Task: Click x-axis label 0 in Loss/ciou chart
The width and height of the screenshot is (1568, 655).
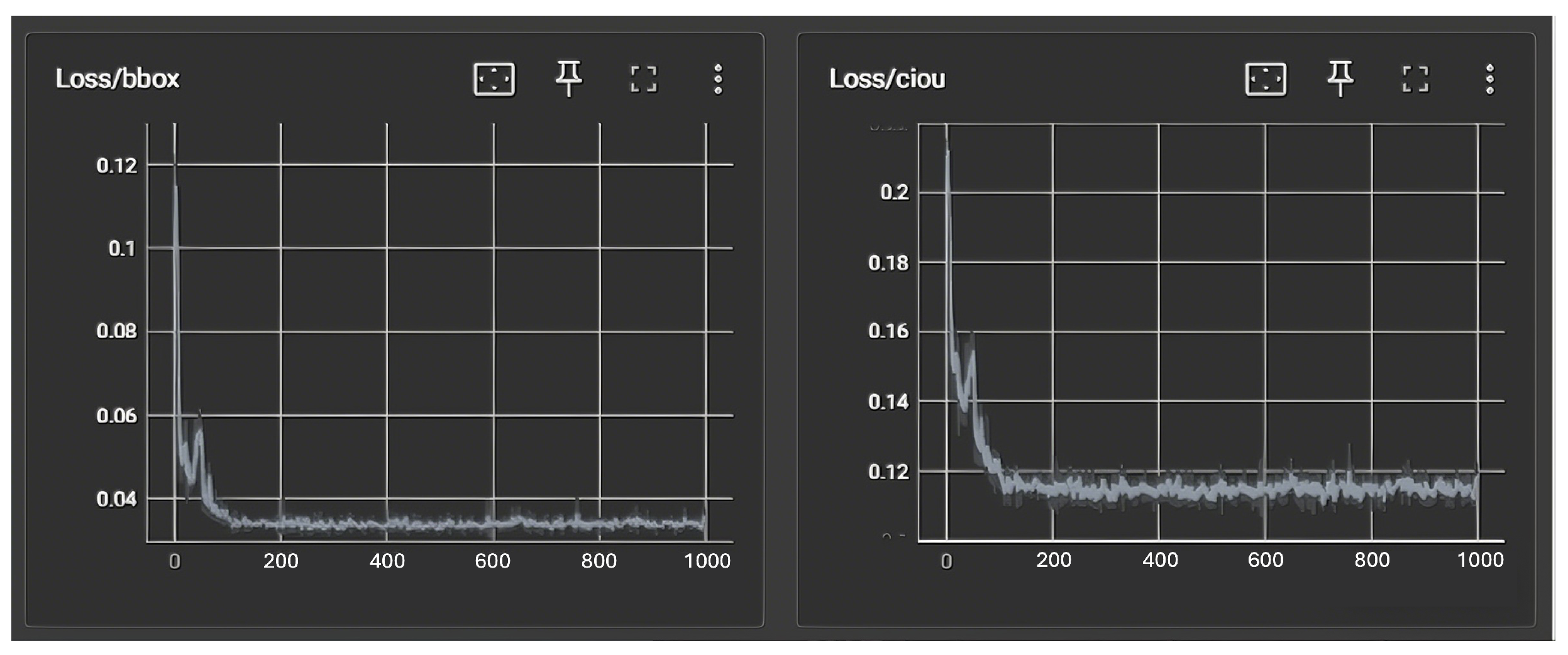Action: (946, 561)
